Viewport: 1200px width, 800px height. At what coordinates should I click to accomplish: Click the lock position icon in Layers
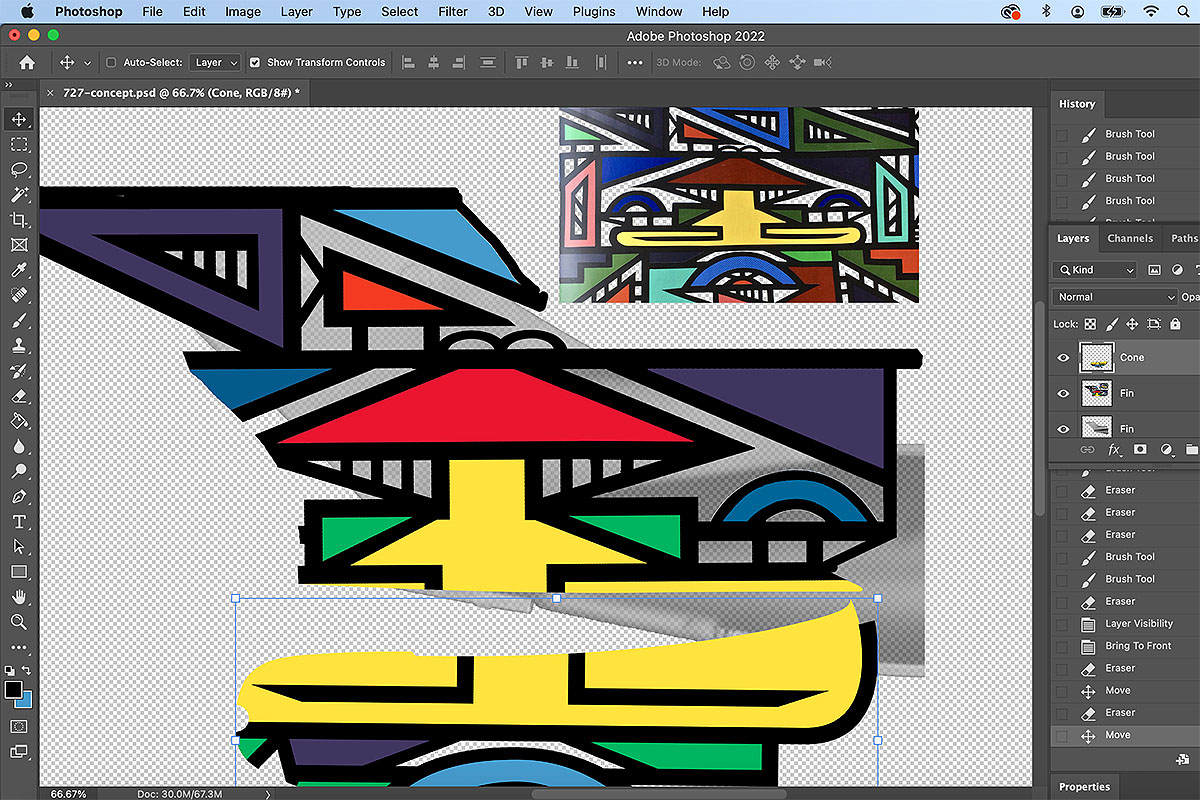(1132, 324)
